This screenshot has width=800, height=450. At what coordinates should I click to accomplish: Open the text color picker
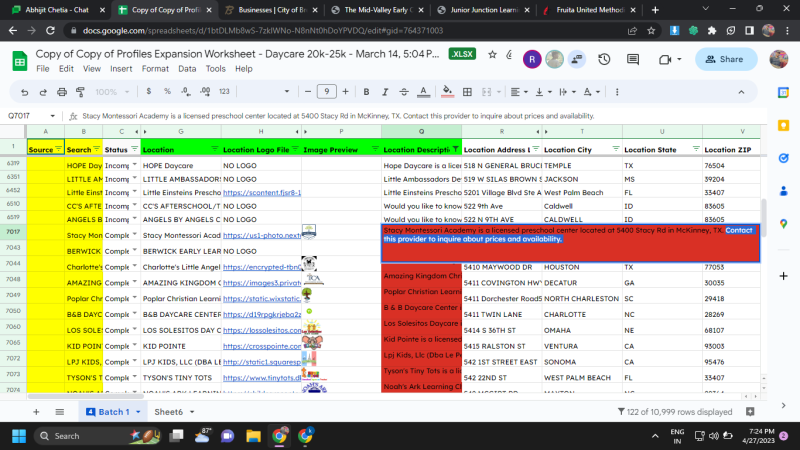coord(423,92)
